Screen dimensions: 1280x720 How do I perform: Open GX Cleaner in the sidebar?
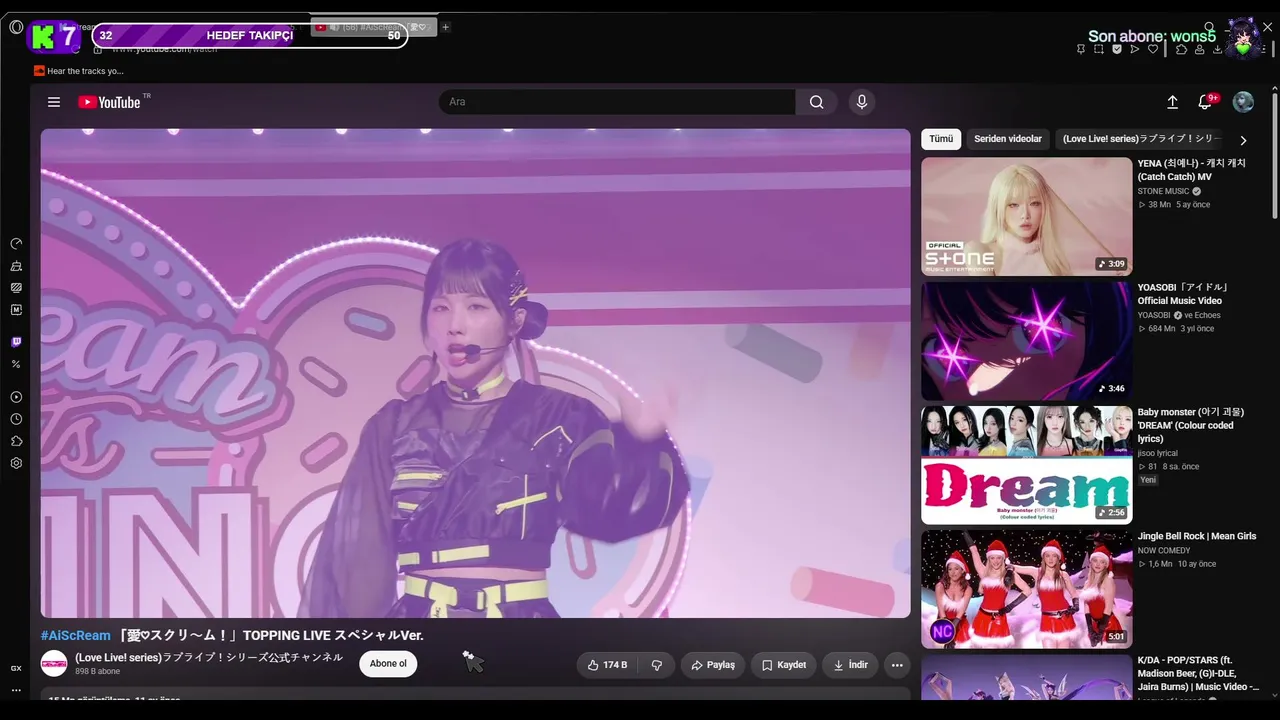click(16, 266)
